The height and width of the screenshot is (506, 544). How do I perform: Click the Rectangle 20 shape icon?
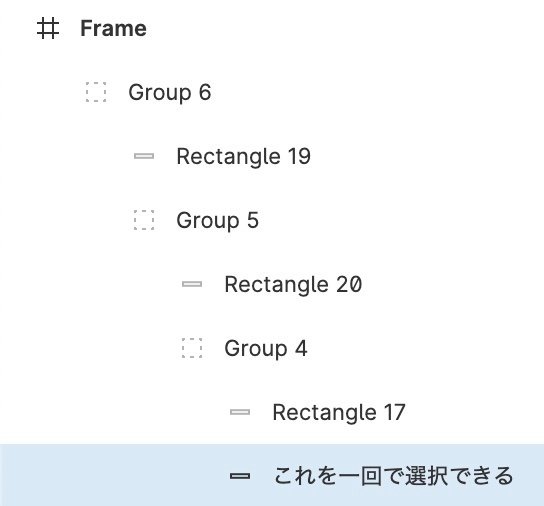[x=192, y=284]
